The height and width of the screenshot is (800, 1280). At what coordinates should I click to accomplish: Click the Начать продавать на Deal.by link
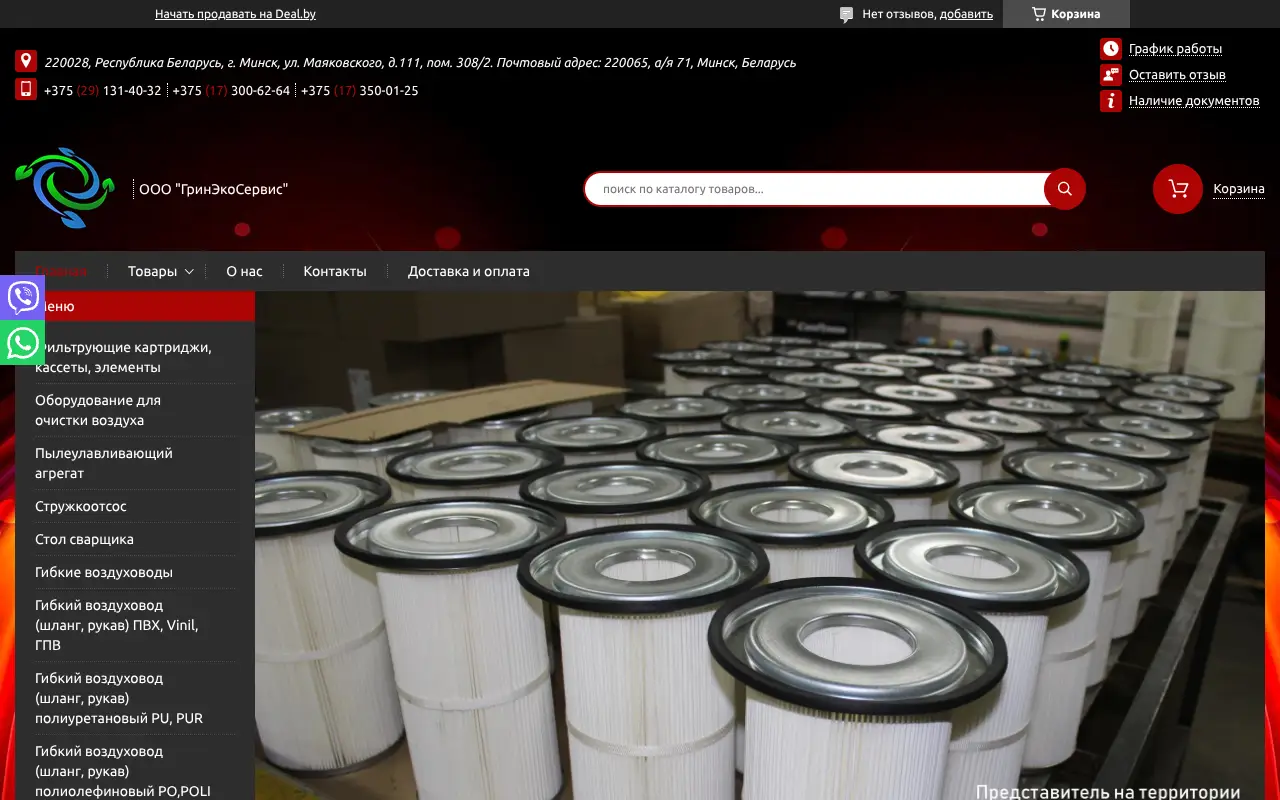pos(235,14)
